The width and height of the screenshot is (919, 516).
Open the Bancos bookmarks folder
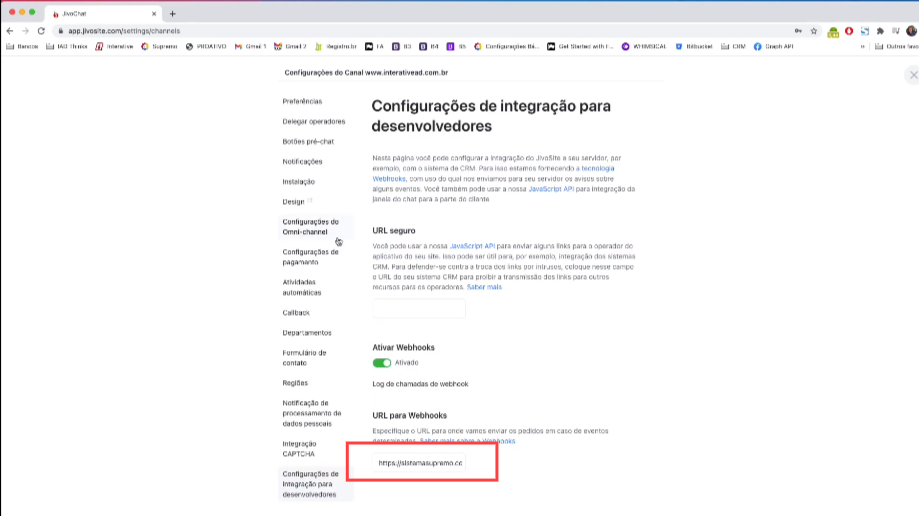point(22,46)
